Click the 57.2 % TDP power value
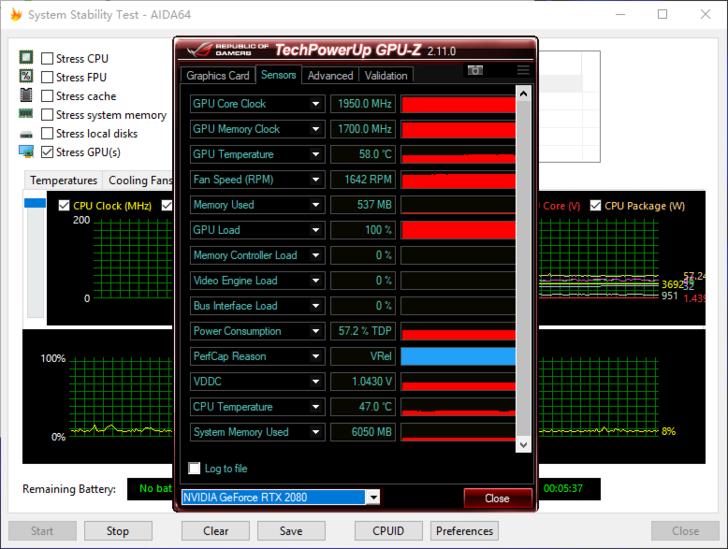Image resolution: width=728 pixels, height=549 pixels. 363,331
